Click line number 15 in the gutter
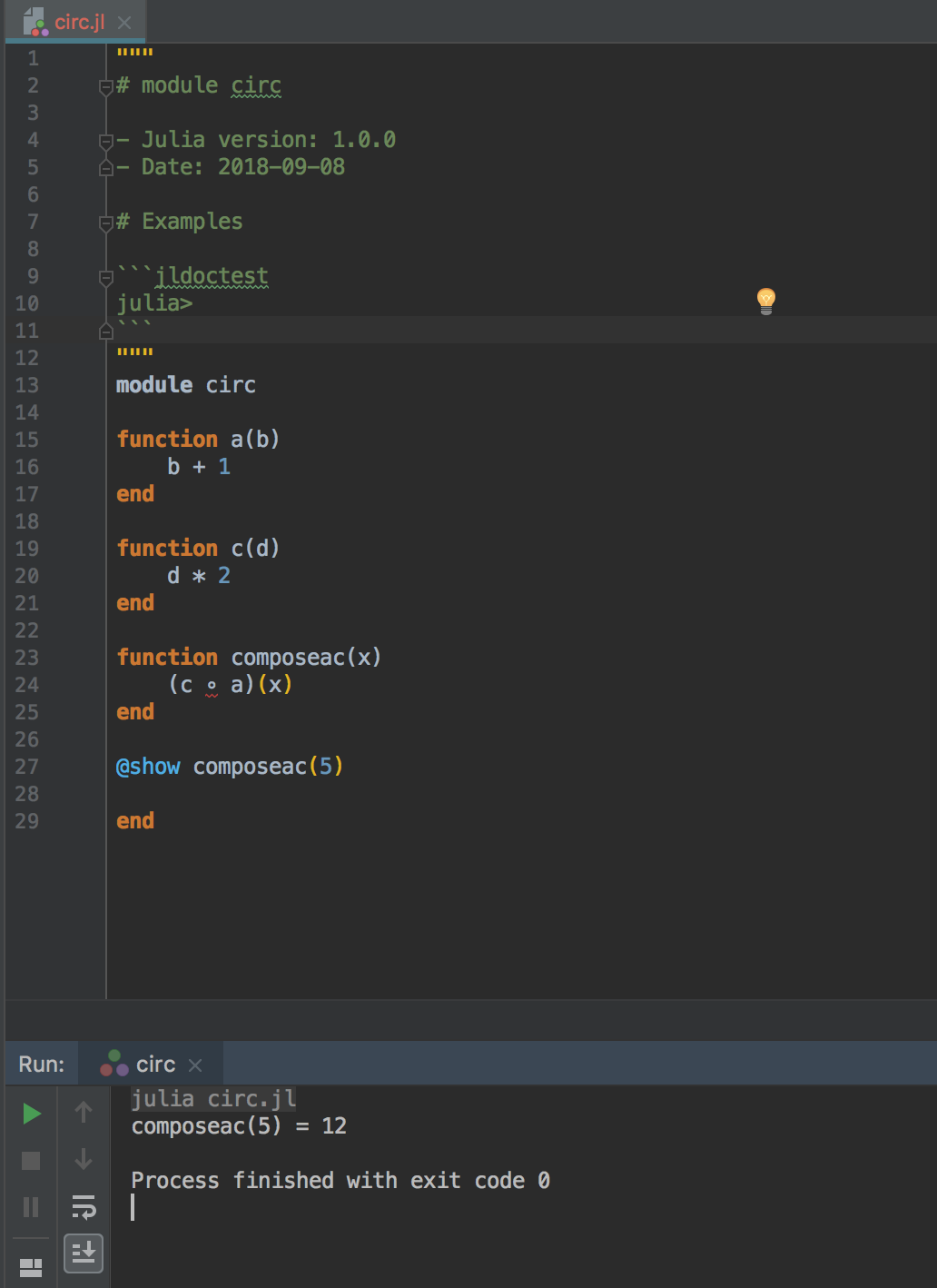 pos(27,439)
